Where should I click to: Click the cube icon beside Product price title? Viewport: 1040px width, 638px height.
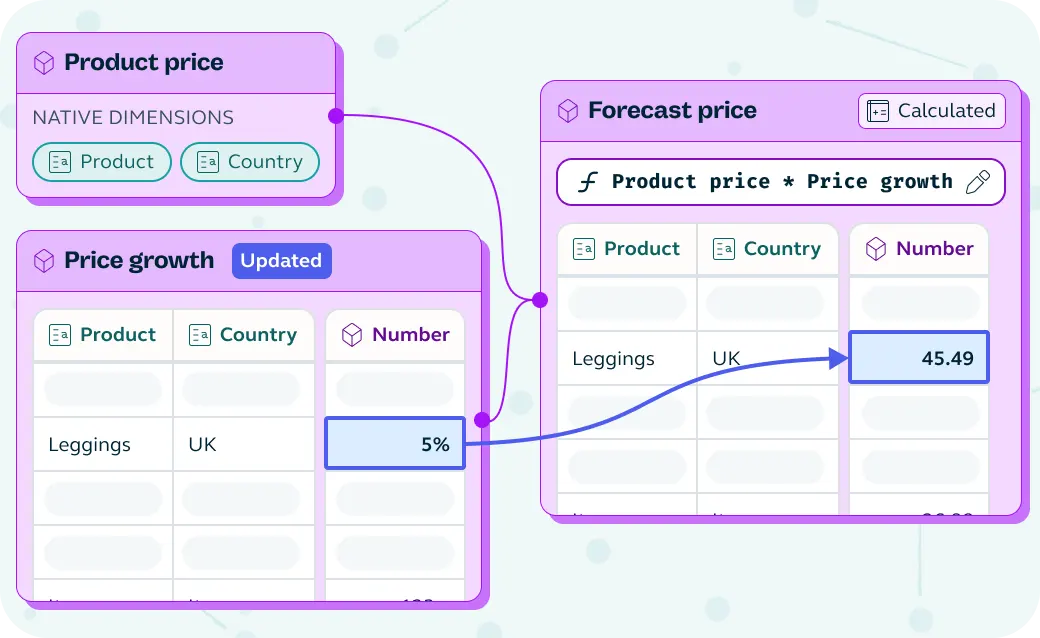pyautogui.click(x=44, y=63)
